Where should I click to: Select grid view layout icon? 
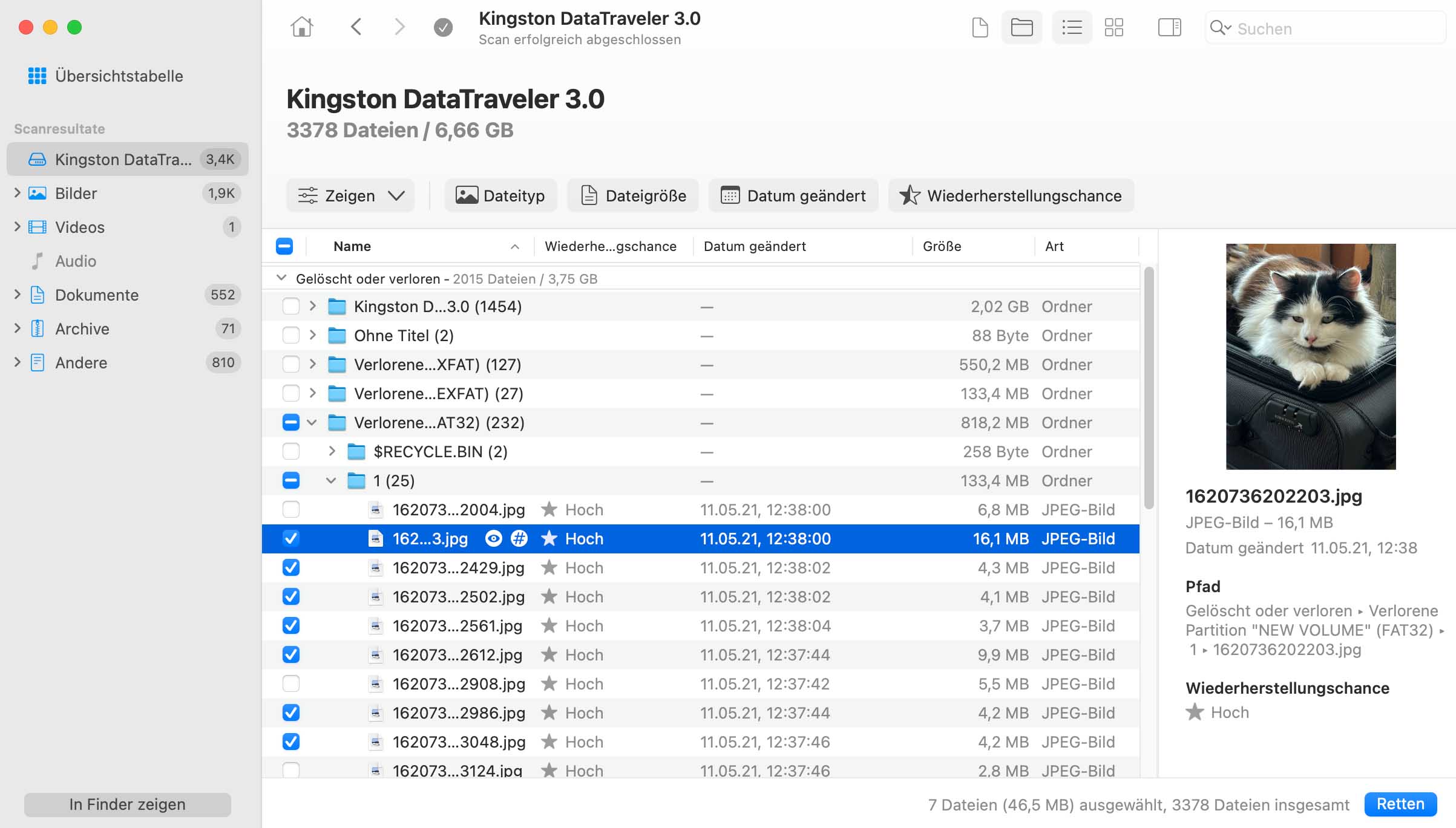[x=1113, y=27]
